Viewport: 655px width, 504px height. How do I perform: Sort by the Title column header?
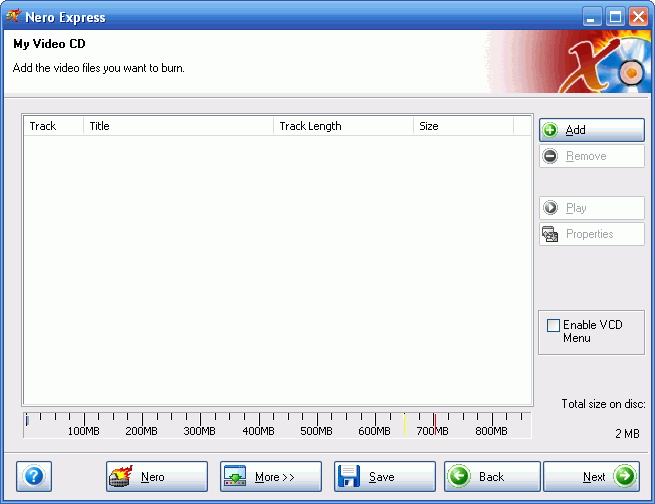point(178,126)
